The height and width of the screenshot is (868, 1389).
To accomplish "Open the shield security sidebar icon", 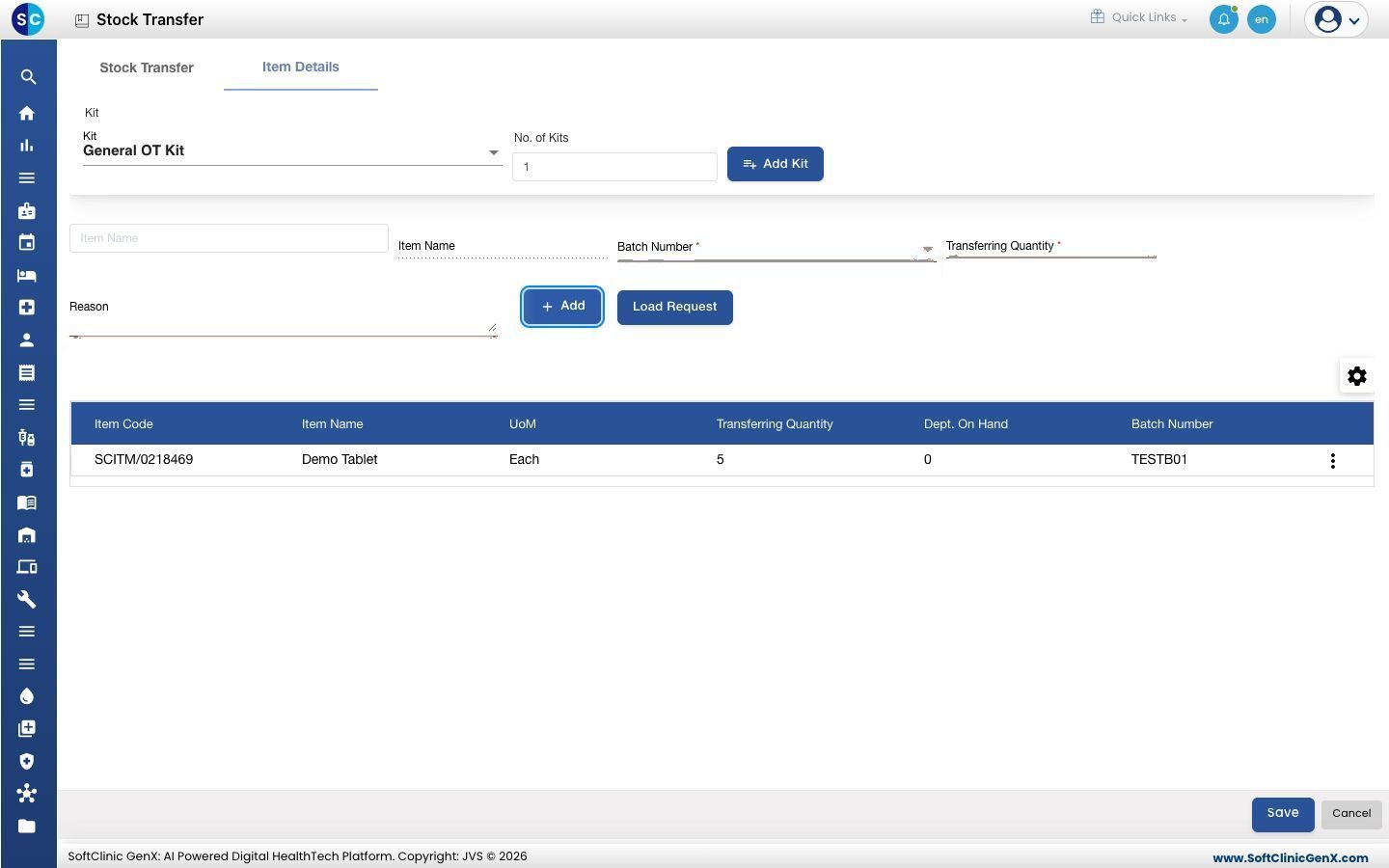I will click(x=27, y=761).
